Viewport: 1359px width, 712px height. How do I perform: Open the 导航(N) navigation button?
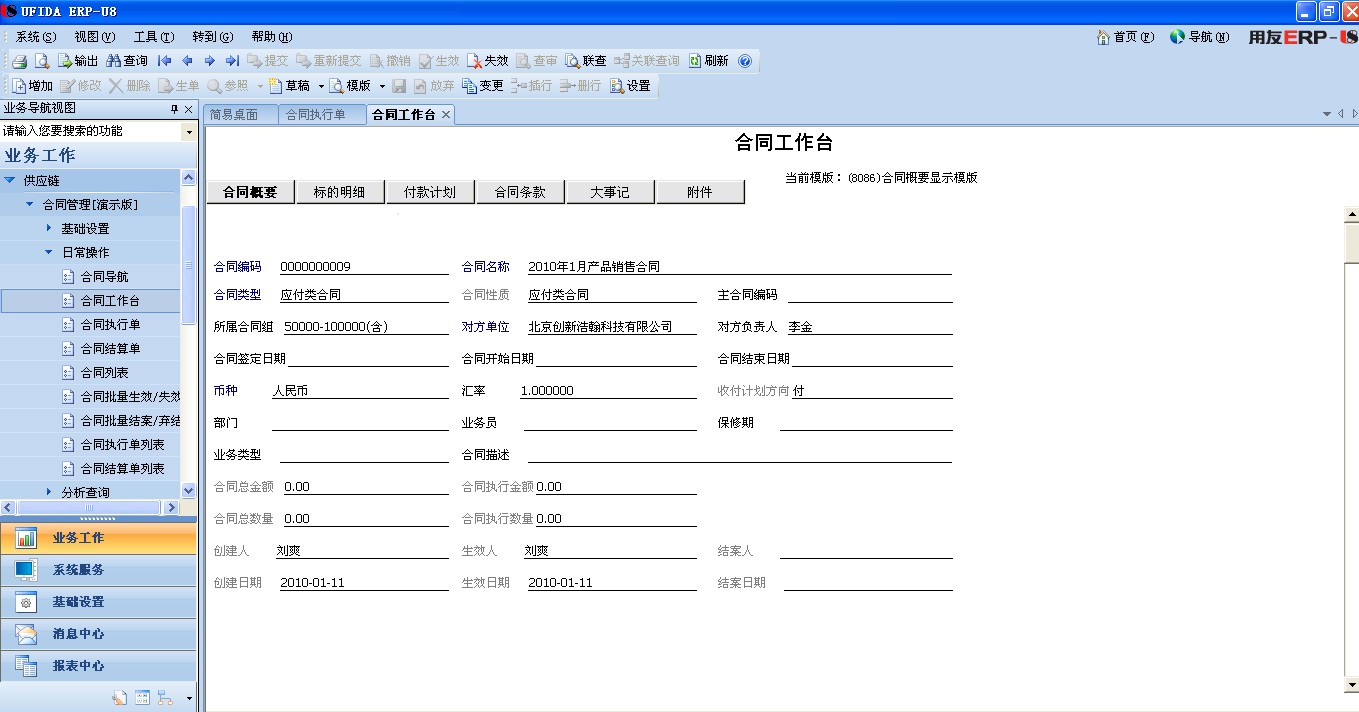click(1200, 37)
